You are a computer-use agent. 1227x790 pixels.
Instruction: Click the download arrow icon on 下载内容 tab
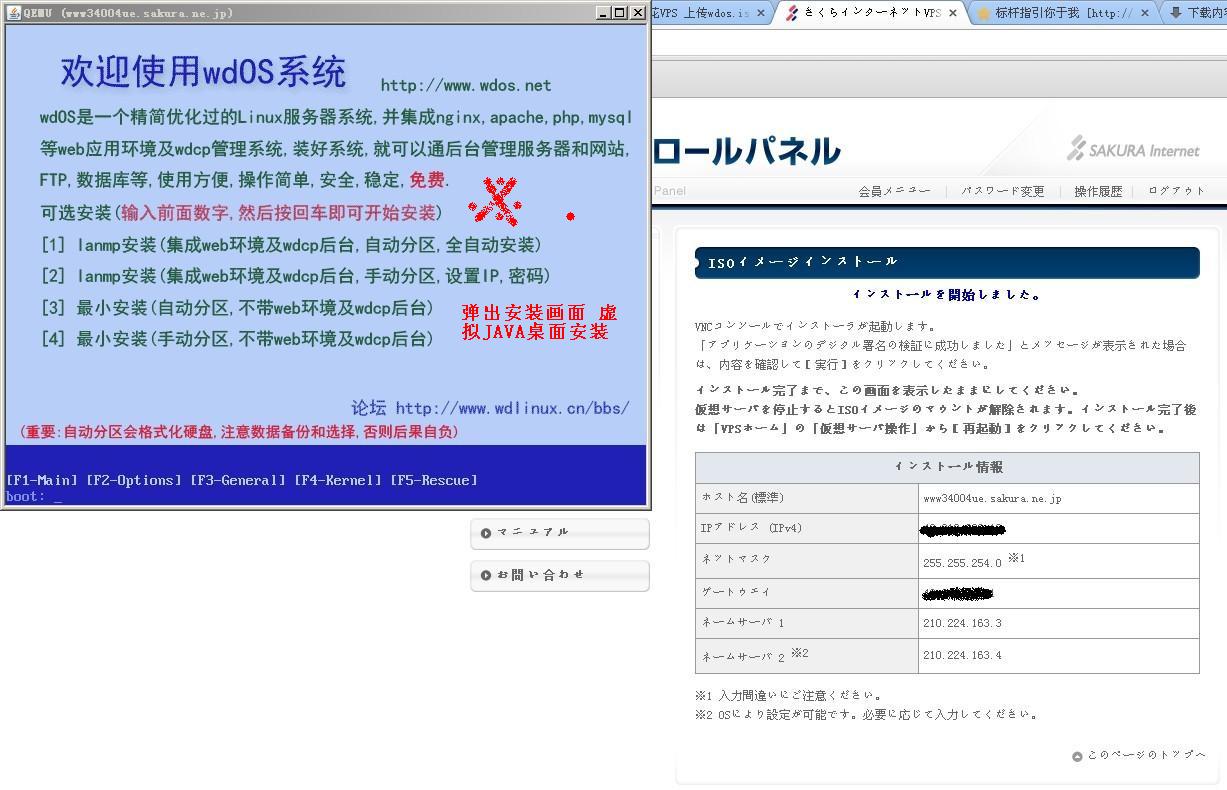coord(1175,13)
